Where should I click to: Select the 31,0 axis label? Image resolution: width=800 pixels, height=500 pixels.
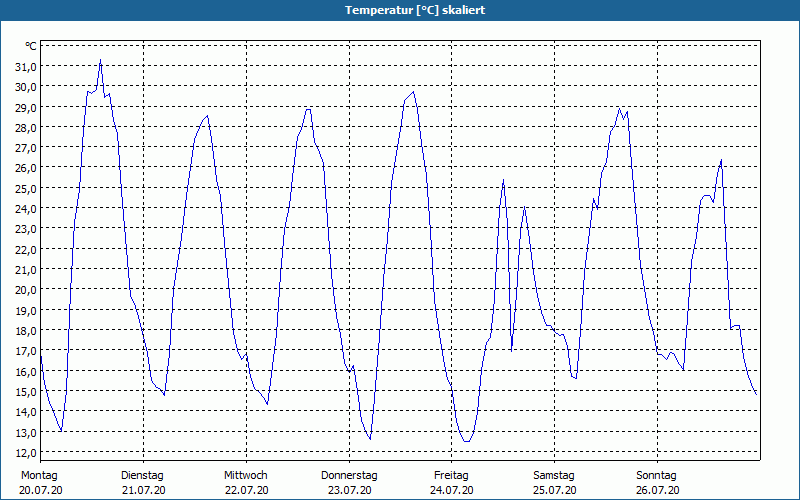click(x=27, y=66)
